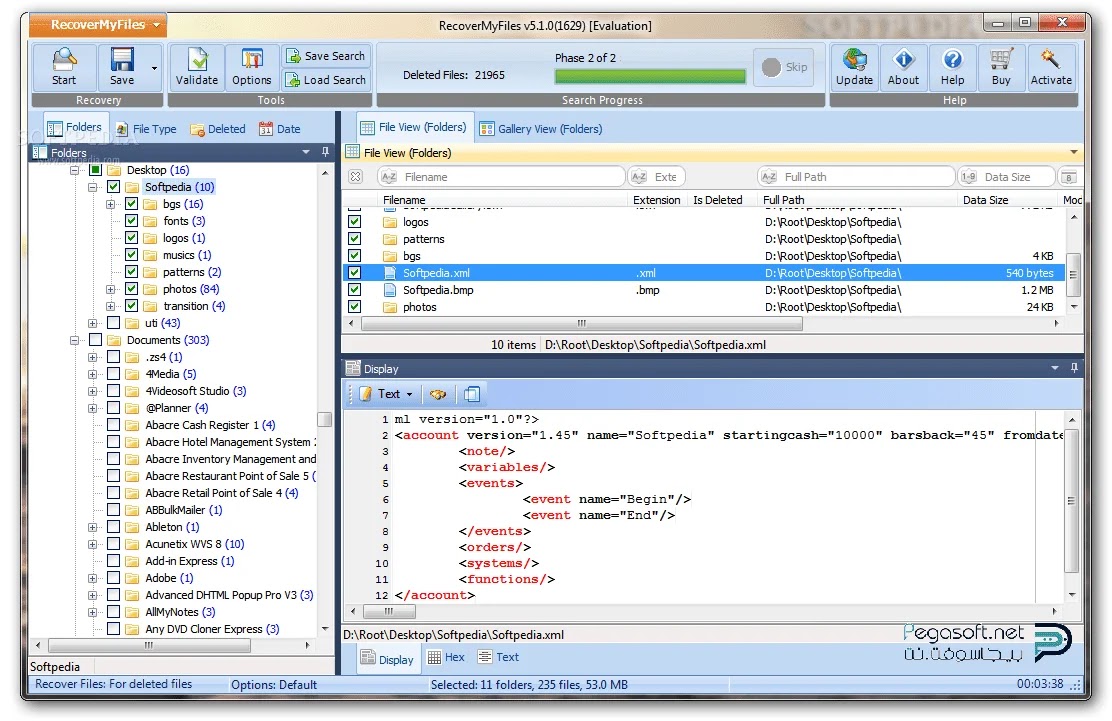Image resolution: width=1112 pixels, height=721 pixels.
Task: Open the Save button dropdown arrow
Action: pos(155,68)
